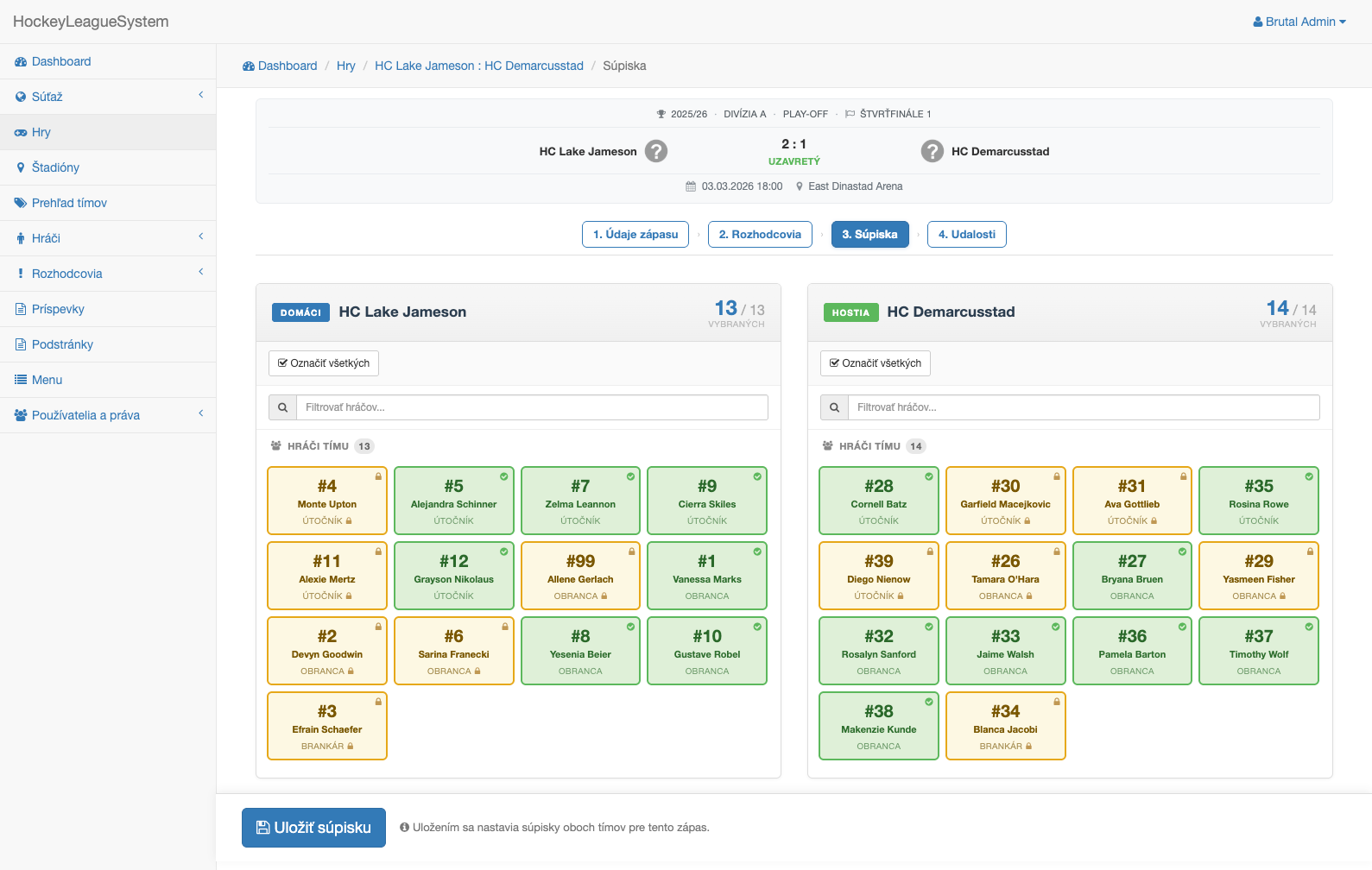Click the Dashboard icon in the sidebar
The height and width of the screenshot is (870, 1372).
[21, 62]
